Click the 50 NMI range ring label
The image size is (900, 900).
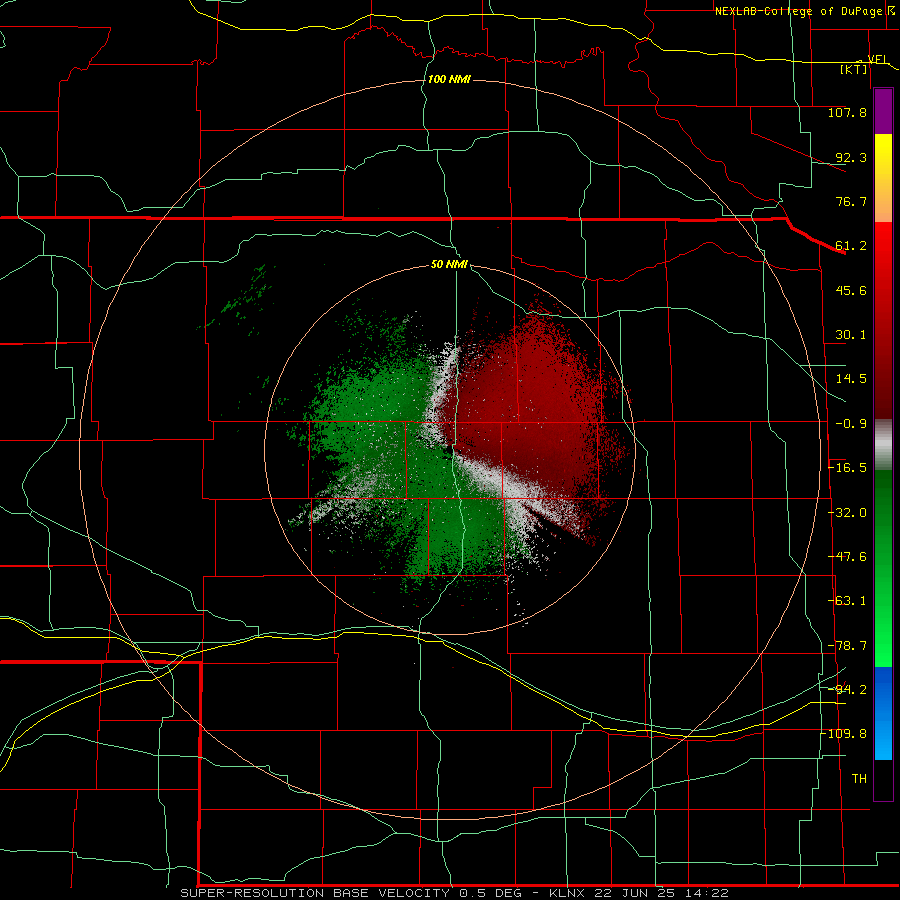(449, 264)
